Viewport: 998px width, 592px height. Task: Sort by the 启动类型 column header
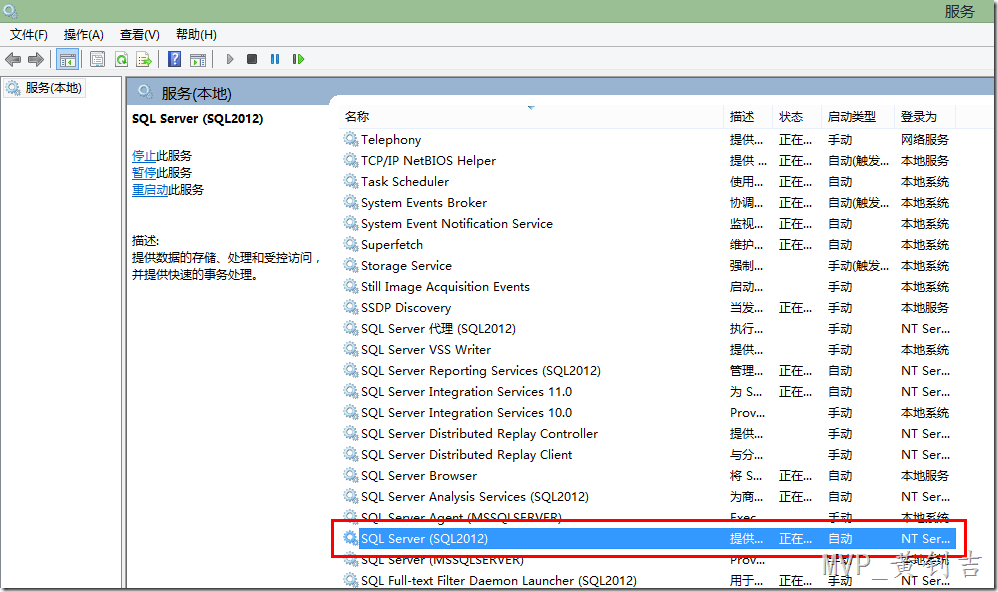(858, 116)
